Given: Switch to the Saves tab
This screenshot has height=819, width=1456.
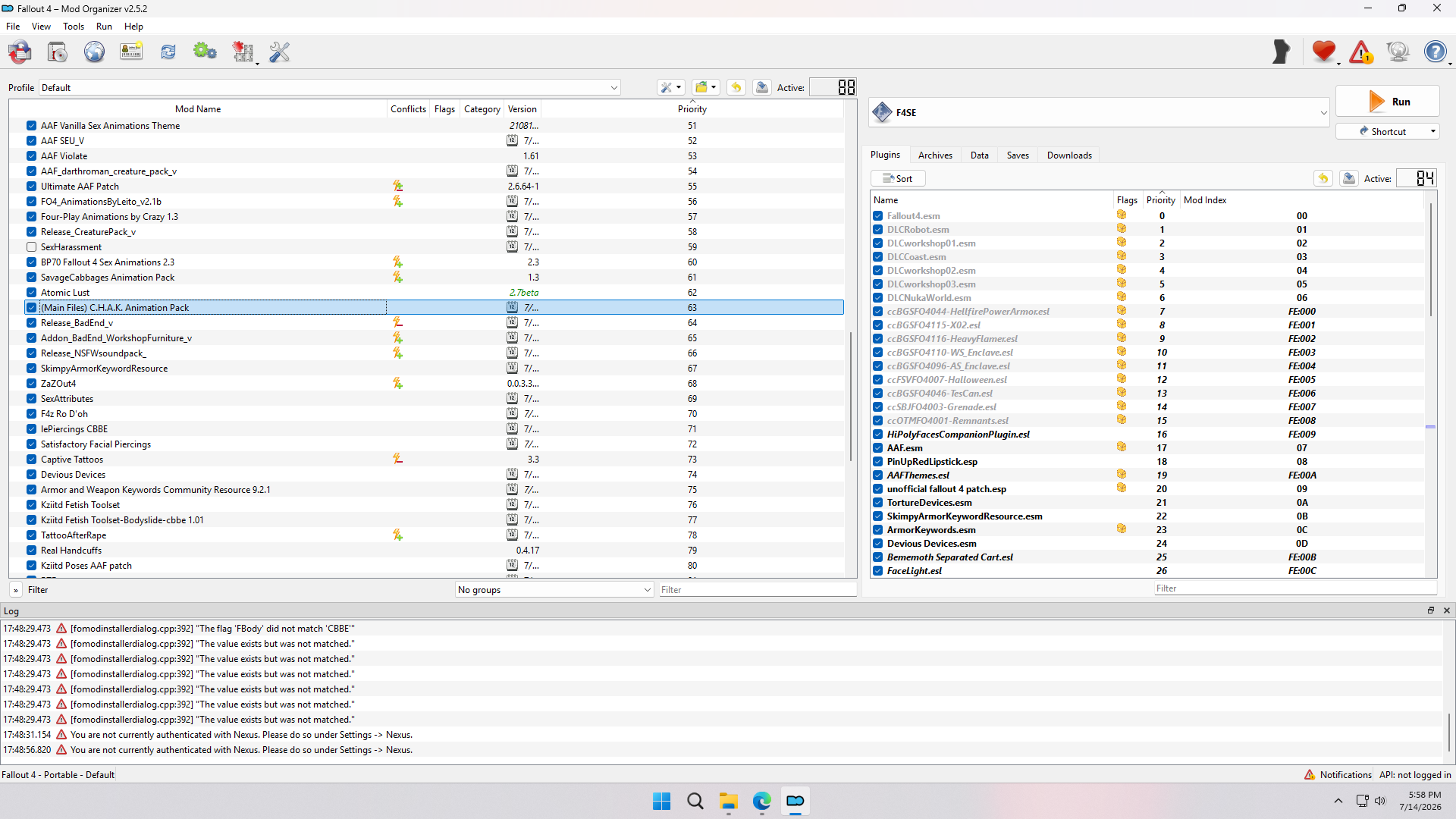Looking at the screenshot, I should pos(1018,155).
